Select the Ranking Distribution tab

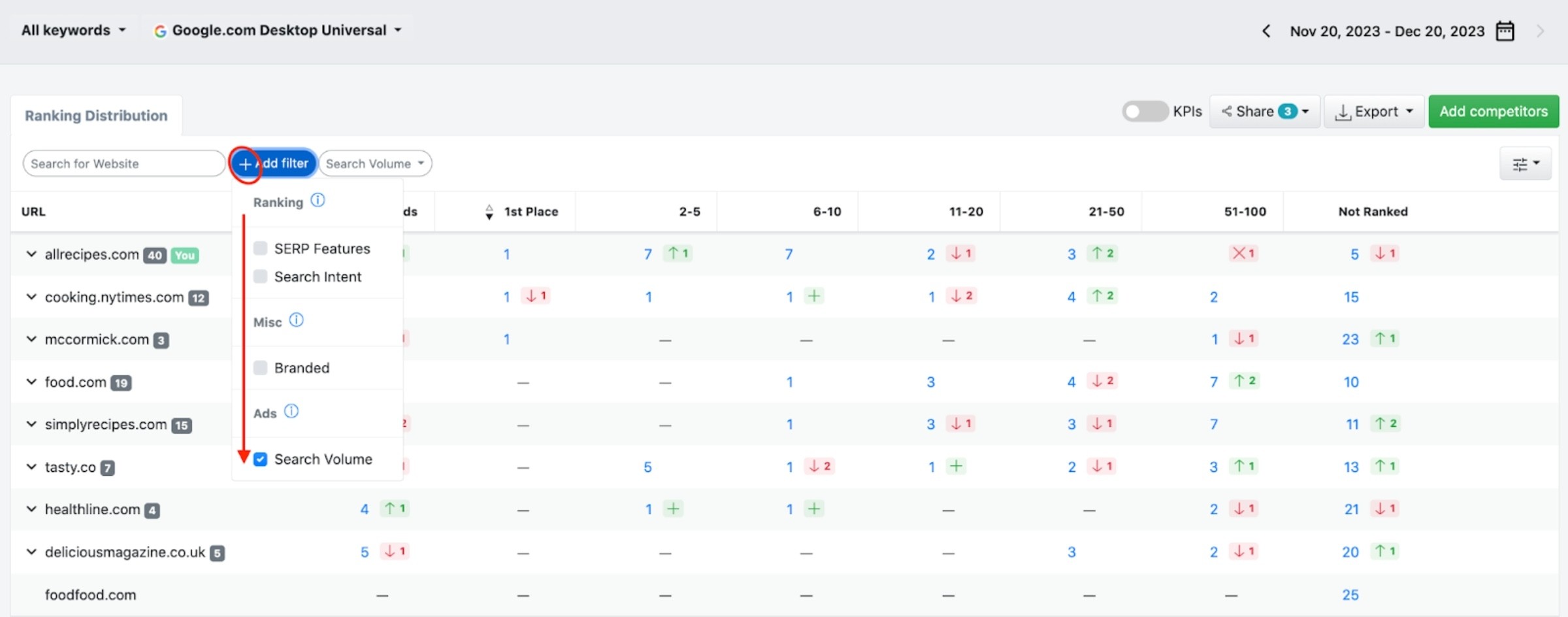[96, 115]
